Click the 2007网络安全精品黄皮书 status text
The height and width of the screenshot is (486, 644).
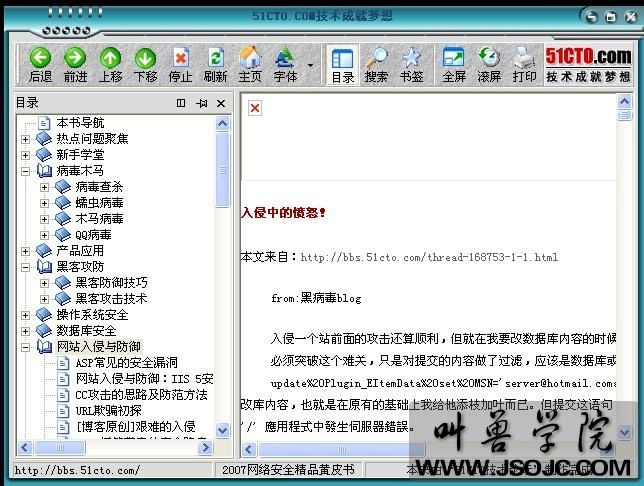tap(288, 470)
